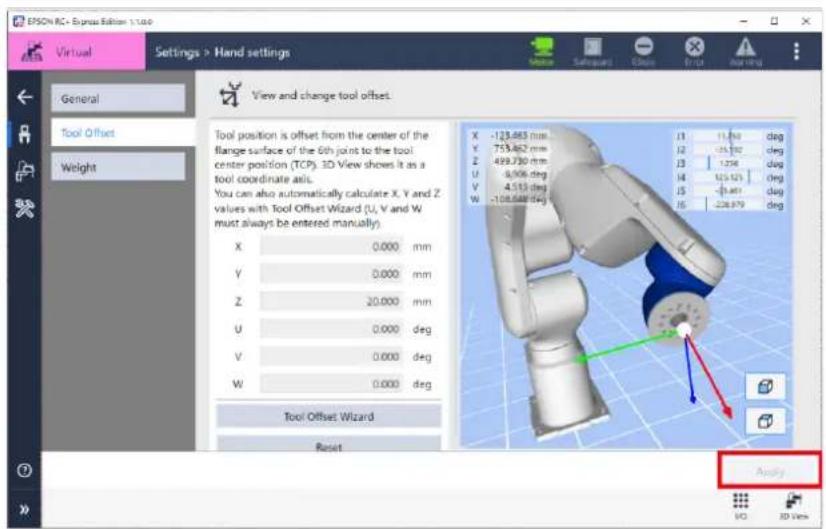
Task: Open the 3D View icon at bottom
Action: click(x=793, y=506)
